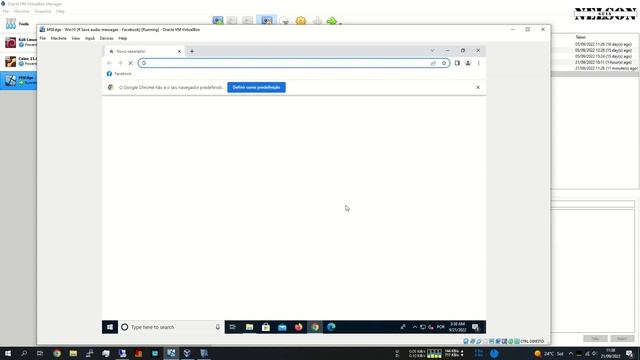
Task: Select Caine VM in manager list
Action: tap(19, 61)
